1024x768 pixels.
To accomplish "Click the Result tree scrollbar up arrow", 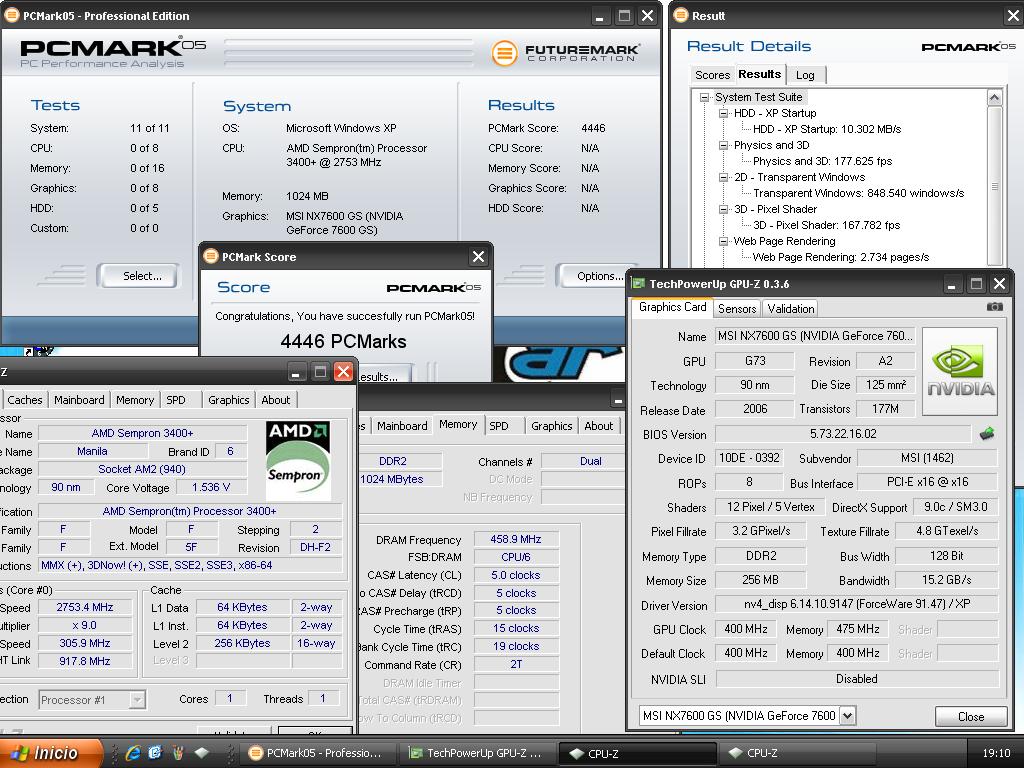I will [994, 98].
